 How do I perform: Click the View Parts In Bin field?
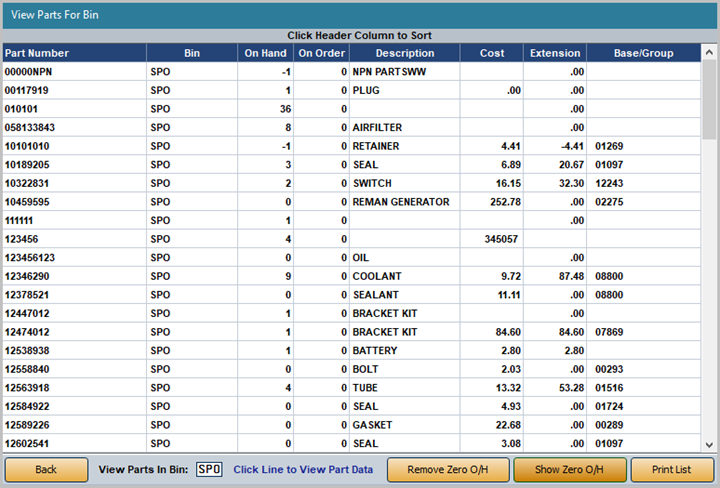tap(209, 469)
